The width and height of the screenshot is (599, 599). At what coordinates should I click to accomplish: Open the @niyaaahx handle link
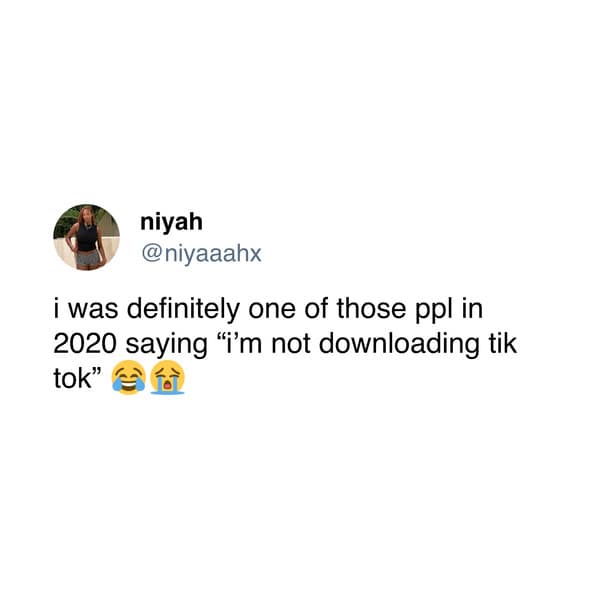click(201, 254)
